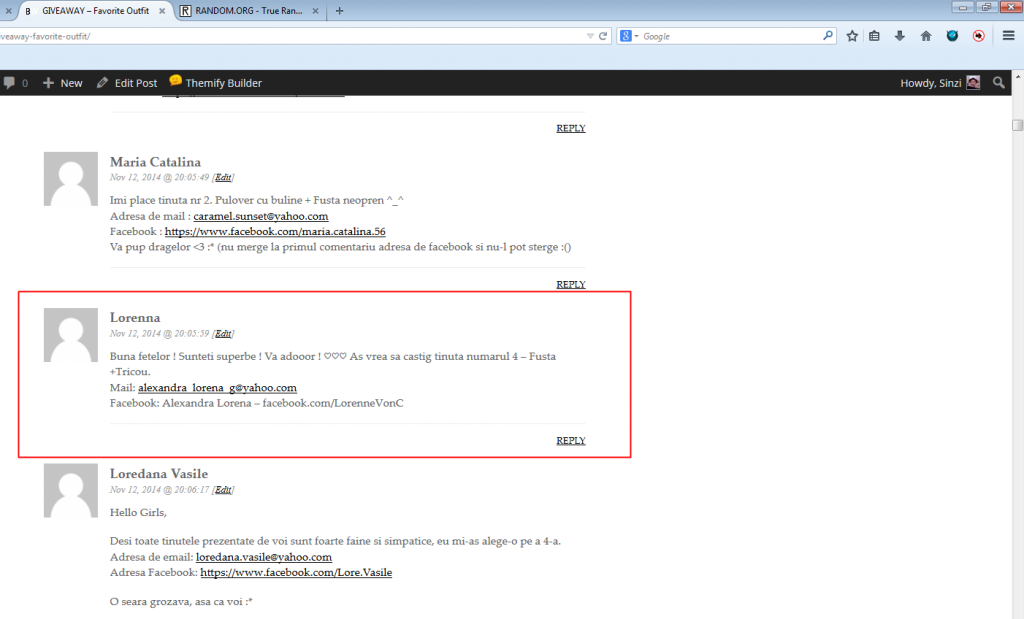Click the WordPress admin bar search icon

(998, 83)
